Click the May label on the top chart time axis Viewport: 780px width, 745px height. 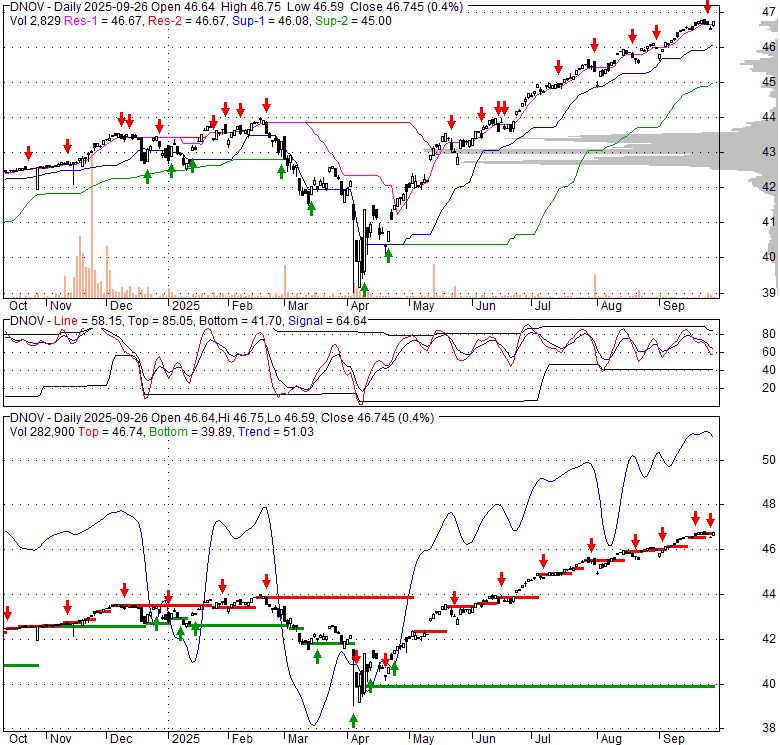pos(423,306)
